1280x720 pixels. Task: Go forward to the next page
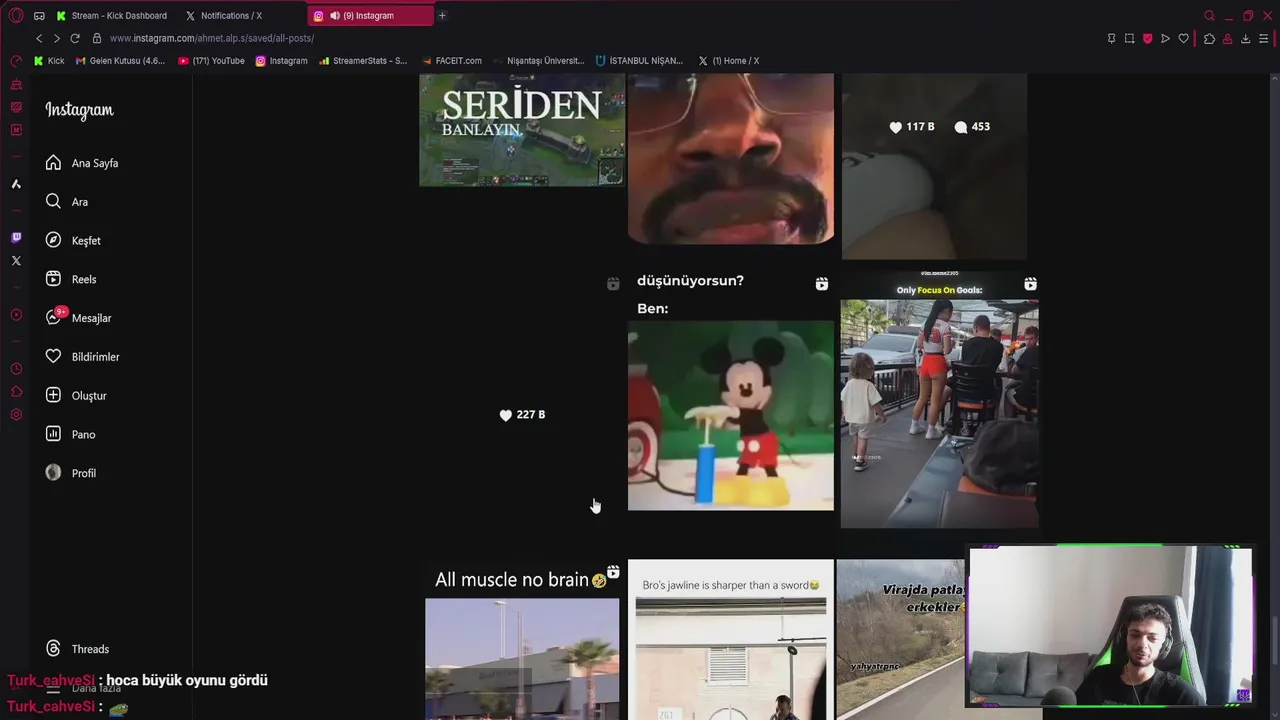click(56, 38)
